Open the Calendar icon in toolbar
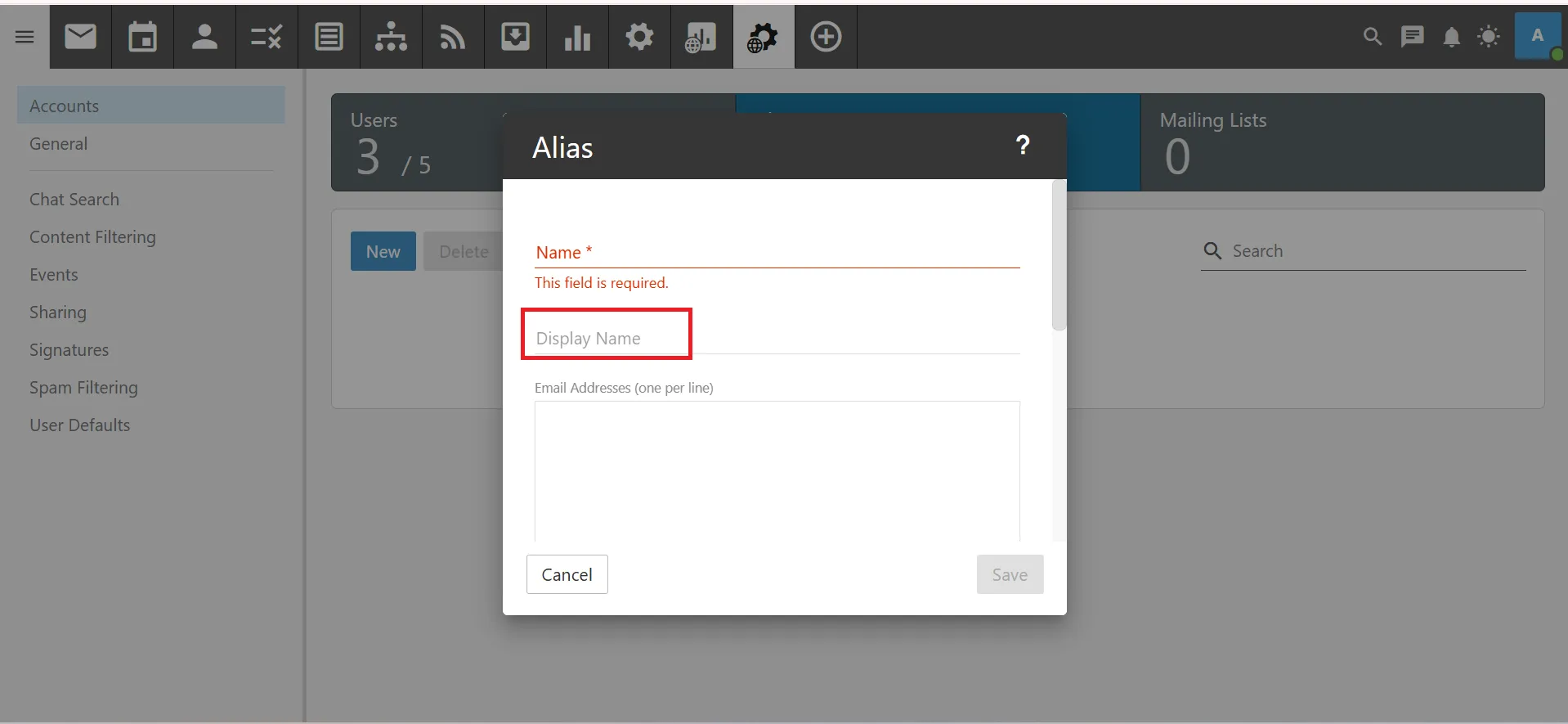 (142, 37)
